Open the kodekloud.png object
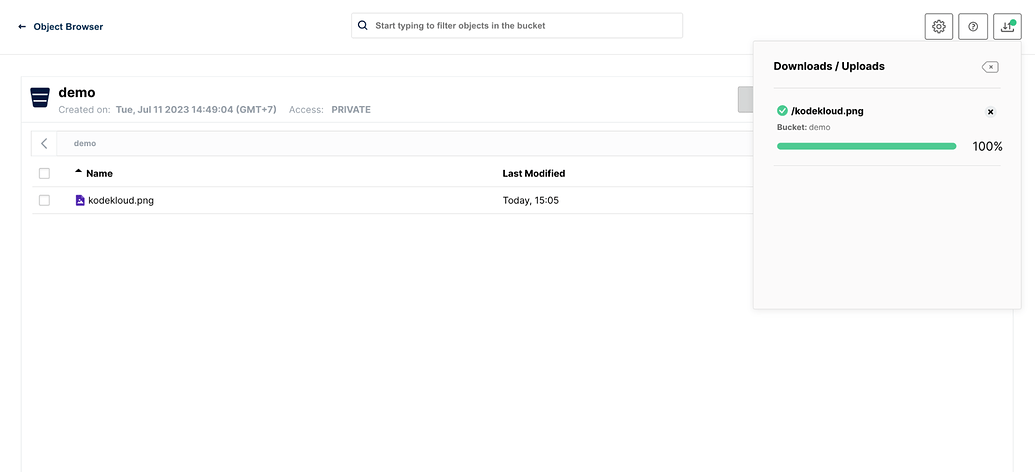The height and width of the screenshot is (472, 1035). click(121, 200)
